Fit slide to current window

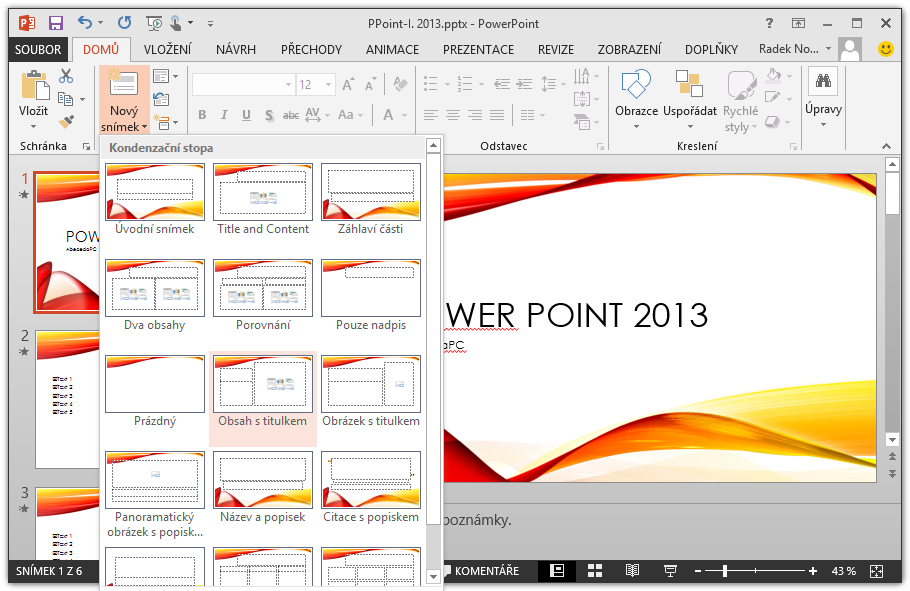click(x=876, y=571)
